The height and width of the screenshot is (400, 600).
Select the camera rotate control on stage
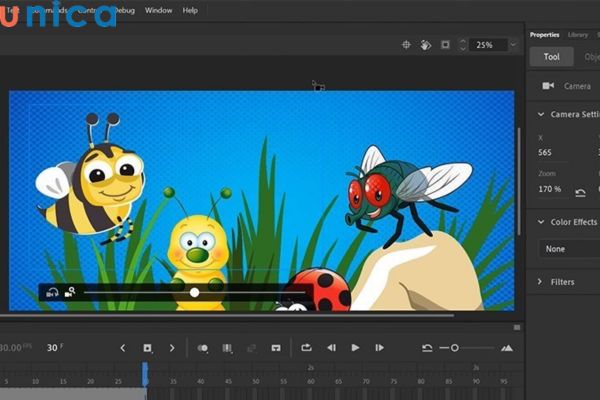pyautogui.click(x=52, y=292)
